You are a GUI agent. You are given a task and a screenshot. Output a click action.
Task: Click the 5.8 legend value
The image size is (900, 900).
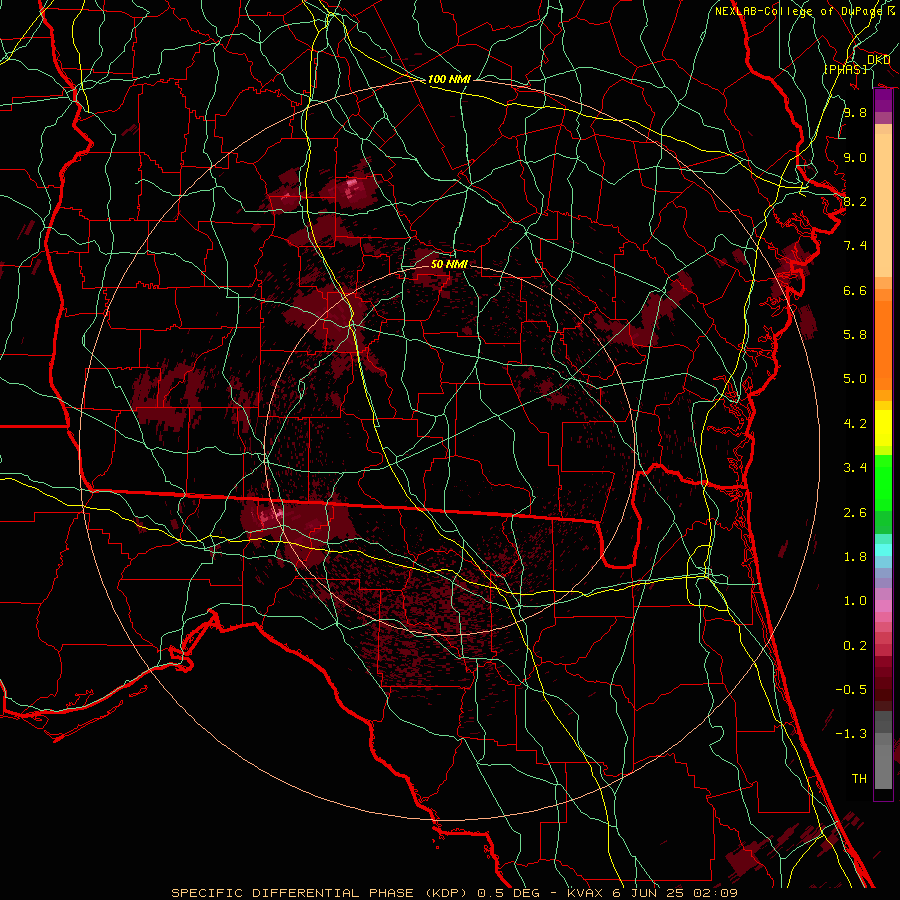pos(855,334)
